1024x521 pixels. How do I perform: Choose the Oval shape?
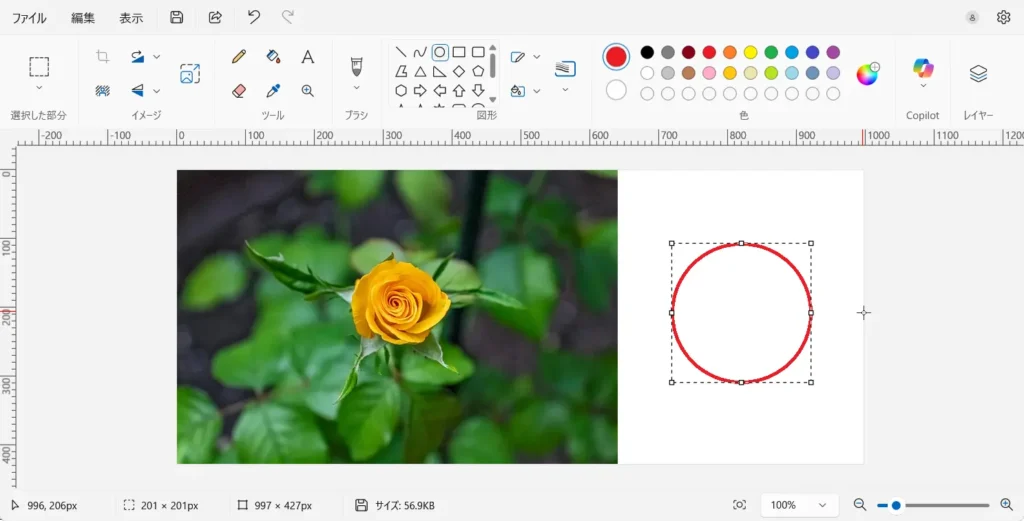pyautogui.click(x=440, y=52)
